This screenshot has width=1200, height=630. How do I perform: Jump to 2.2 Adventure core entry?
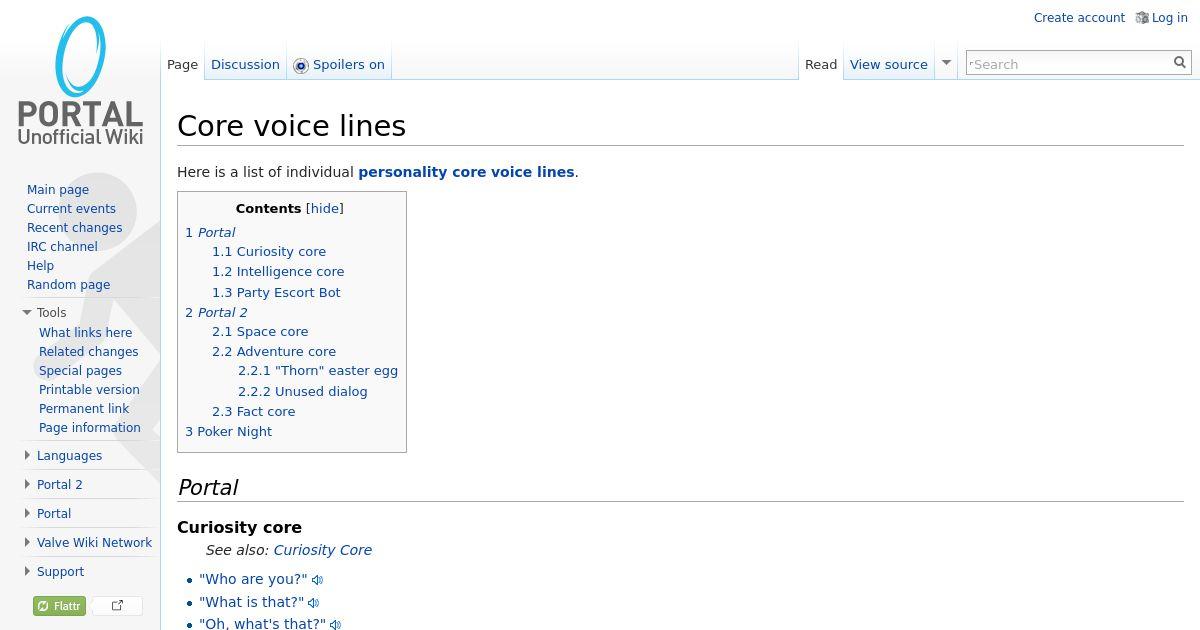coord(274,352)
